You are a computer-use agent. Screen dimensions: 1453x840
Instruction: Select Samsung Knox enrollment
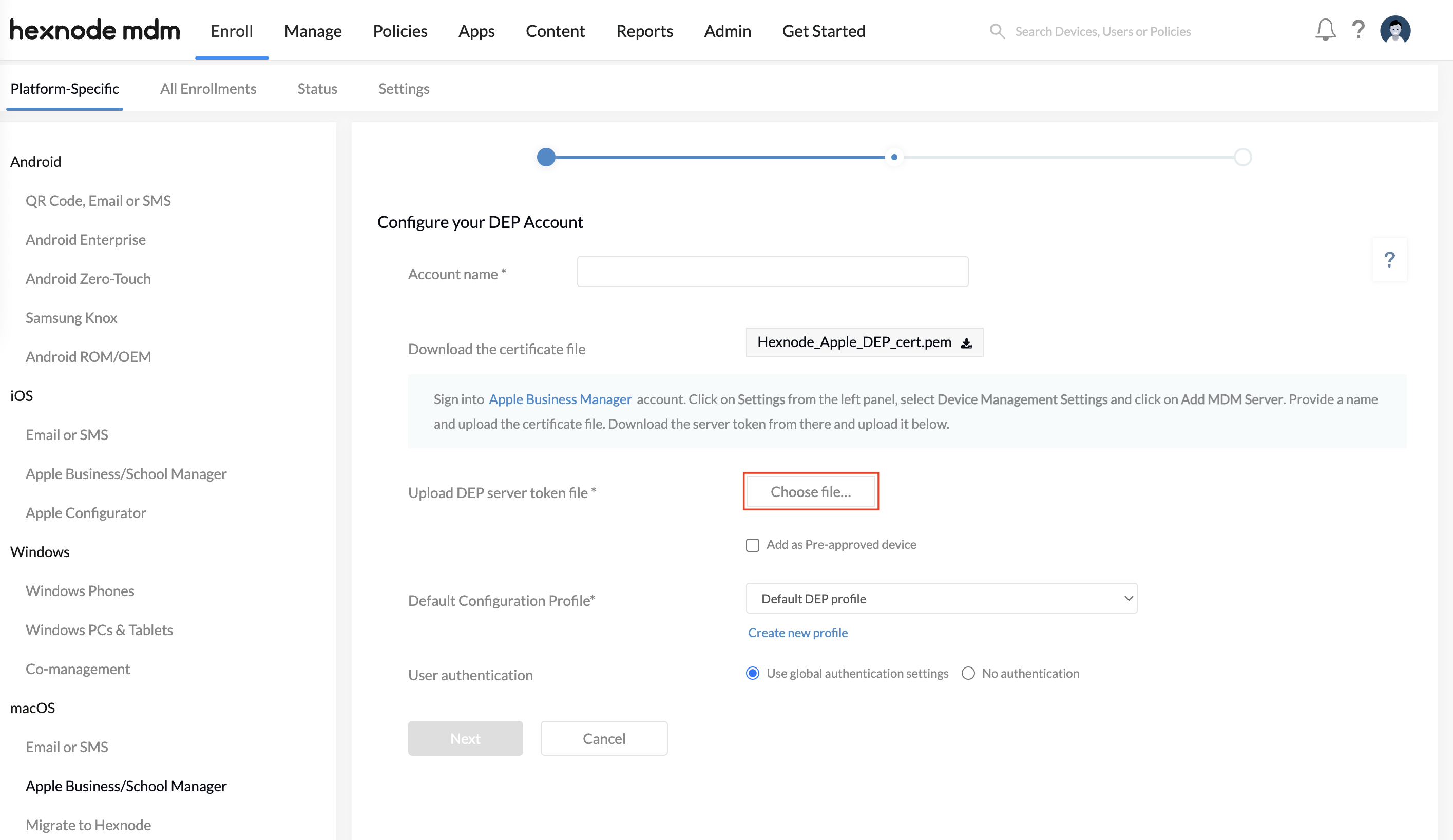pos(71,318)
